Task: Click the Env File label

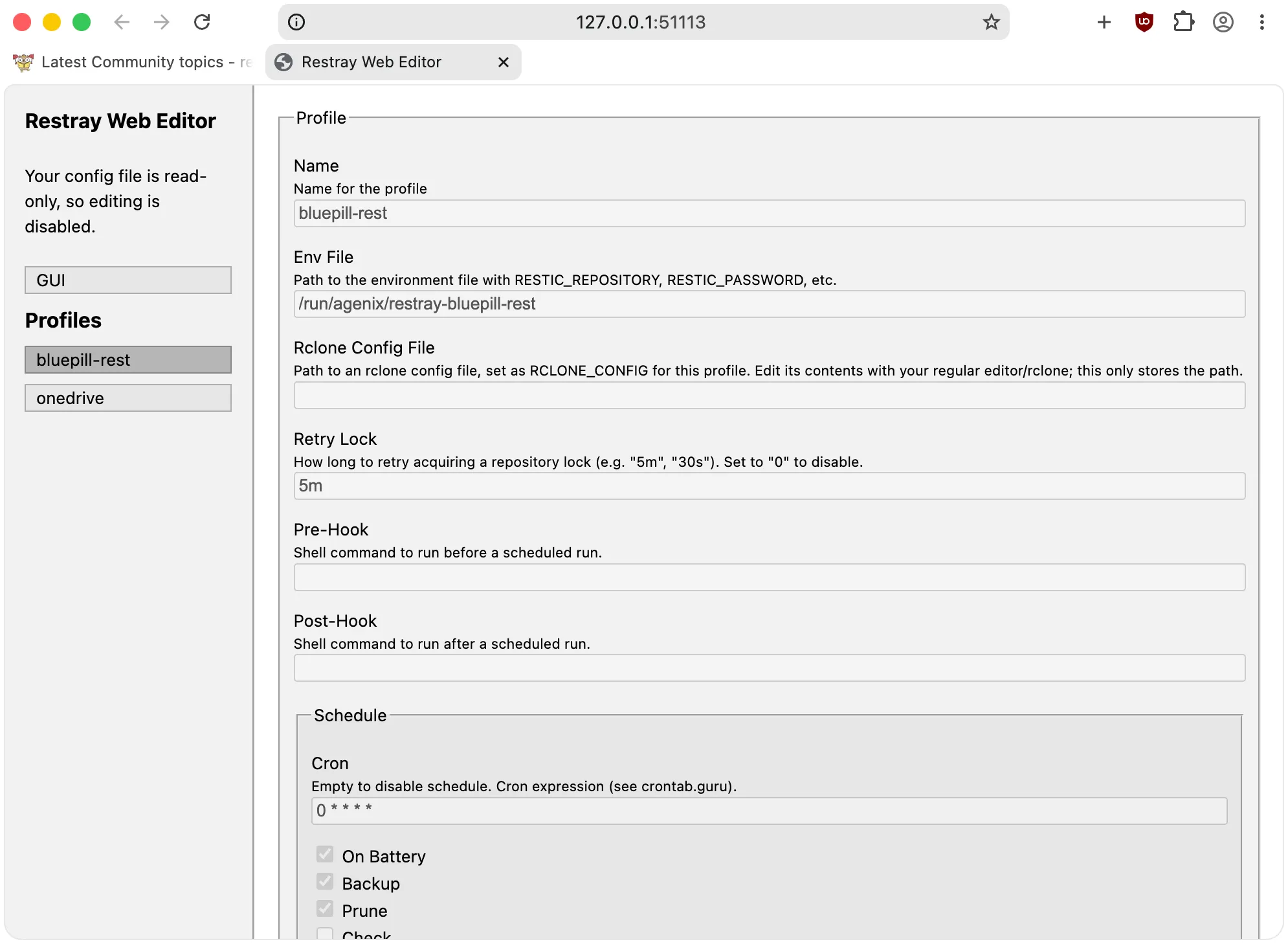Action: pyautogui.click(x=324, y=257)
